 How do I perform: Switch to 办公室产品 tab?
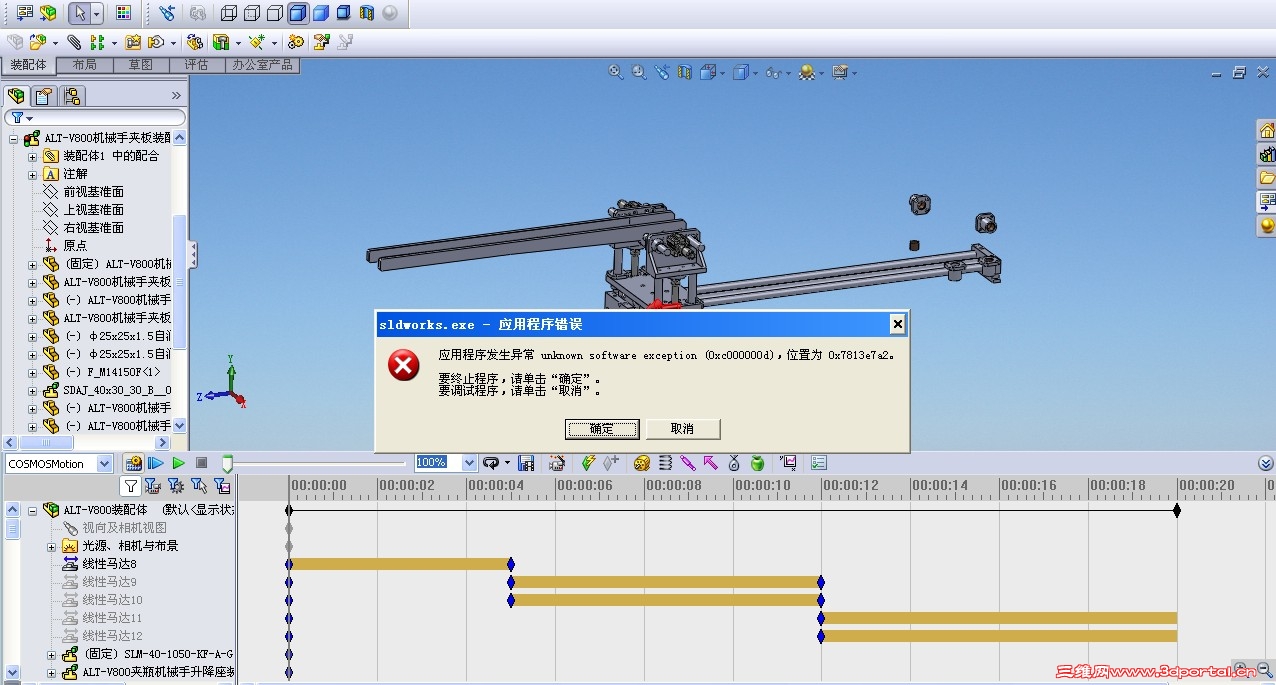262,65
